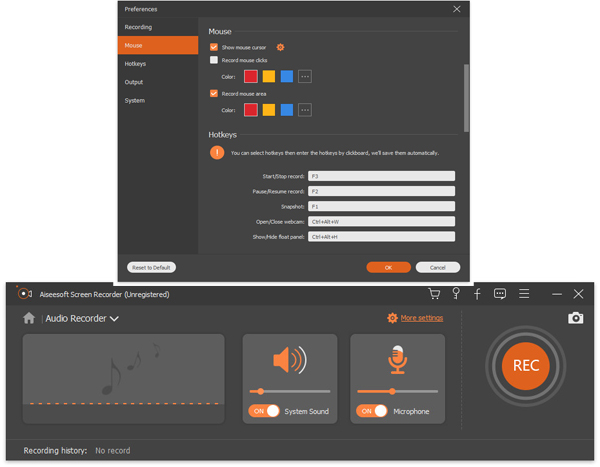Open the feedback chat bubble icon
Image resolution: width=600 pixels, height=467 pixels.
point(500,294)
